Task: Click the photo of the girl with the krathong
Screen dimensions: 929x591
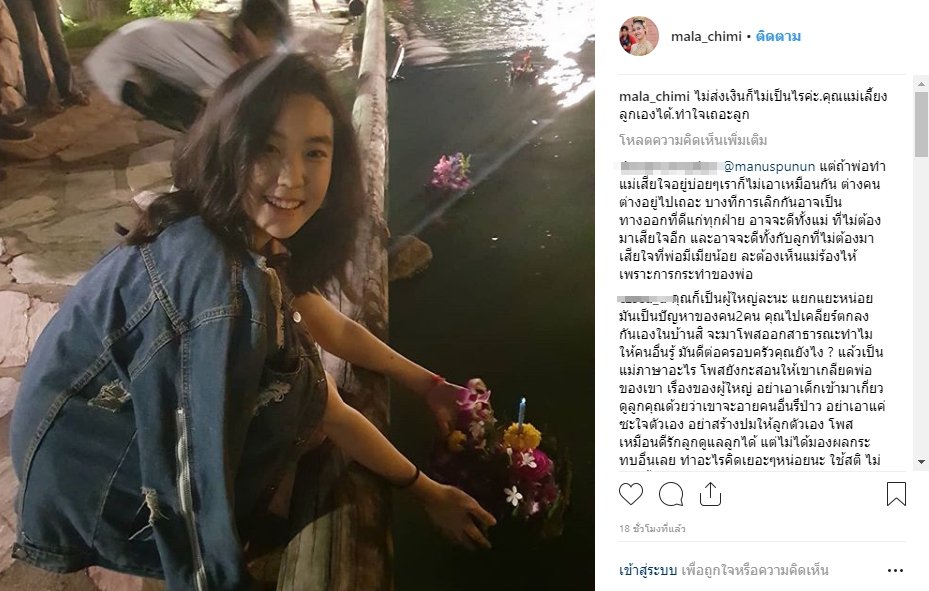Action: coord(297,296)
